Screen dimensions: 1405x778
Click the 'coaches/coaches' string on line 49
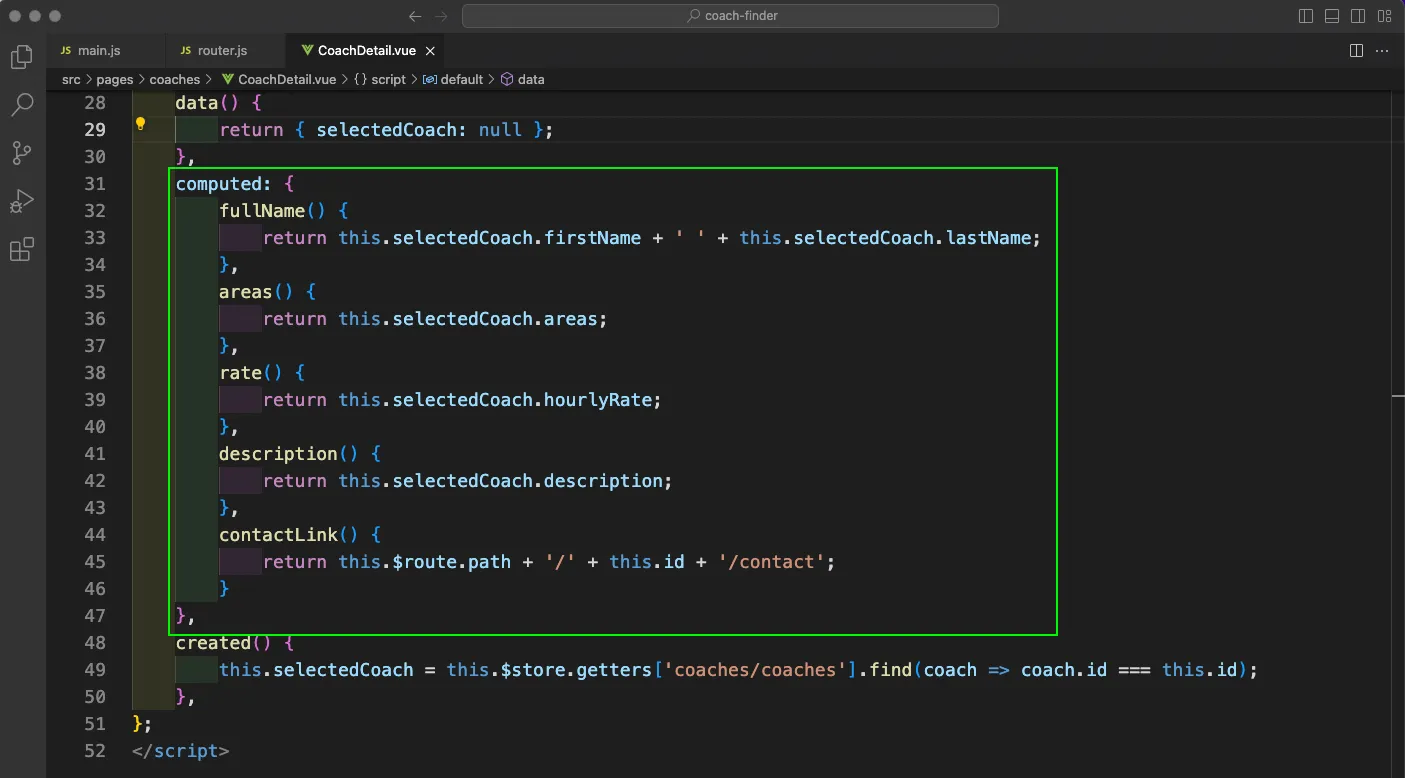click(x=755, y=670)
